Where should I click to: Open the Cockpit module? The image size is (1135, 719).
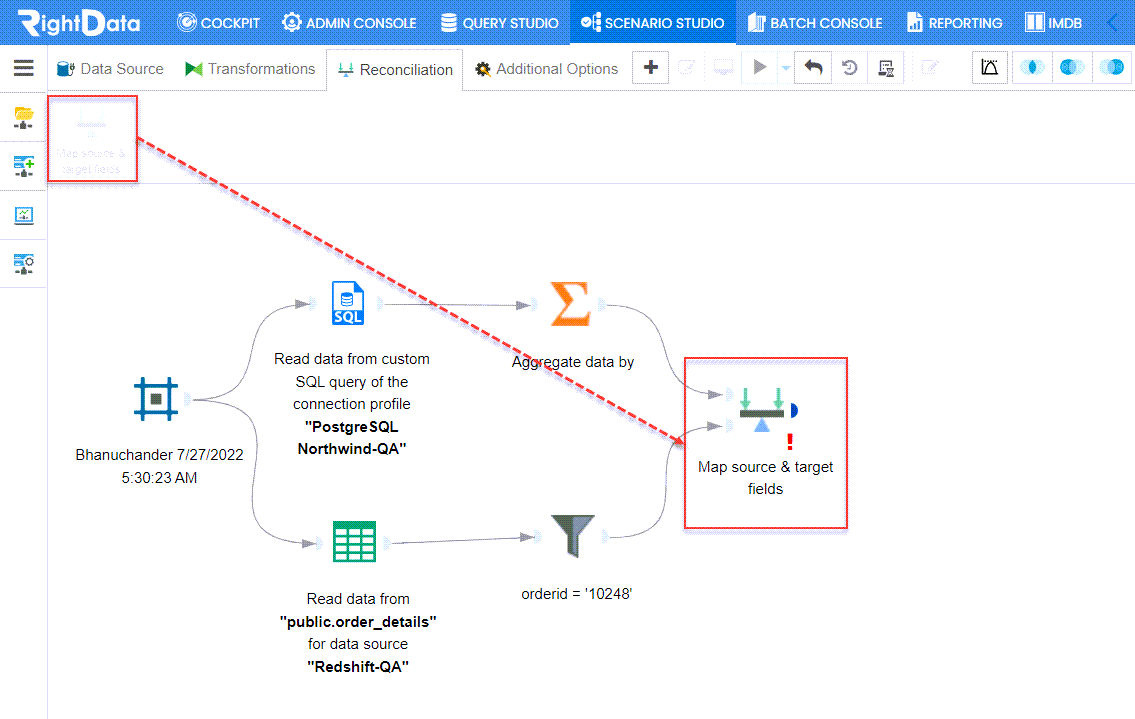pyautogui.click(x=218, y=22)
